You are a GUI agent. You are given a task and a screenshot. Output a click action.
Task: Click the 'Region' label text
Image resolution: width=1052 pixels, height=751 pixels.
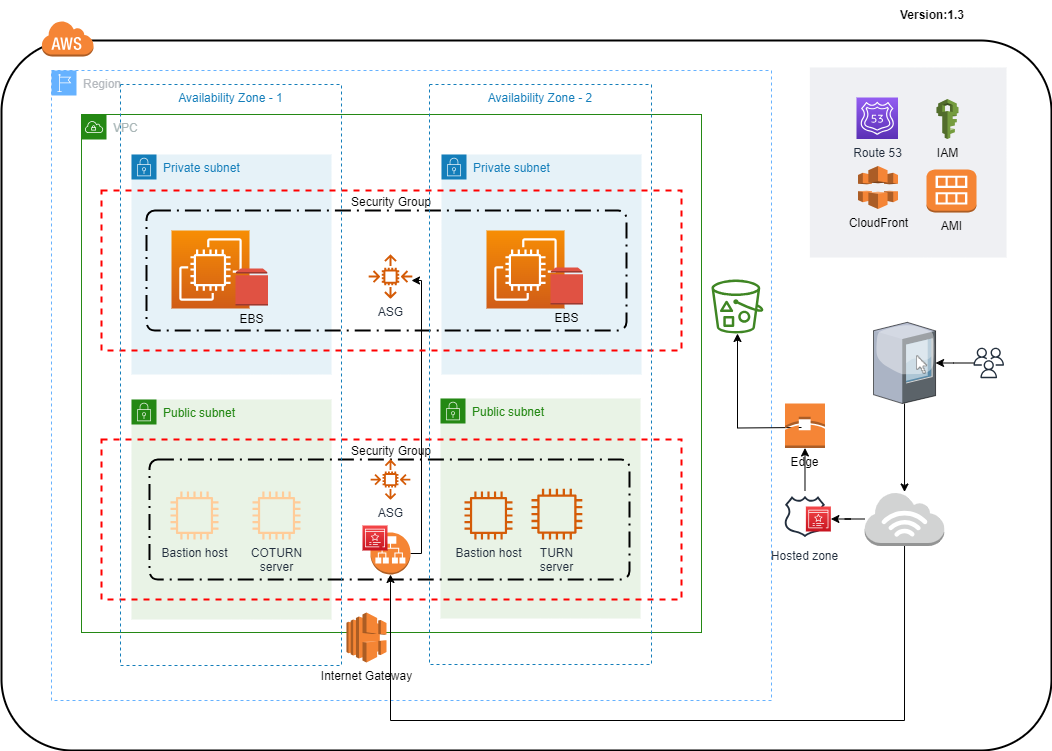(x=102, y=84)
